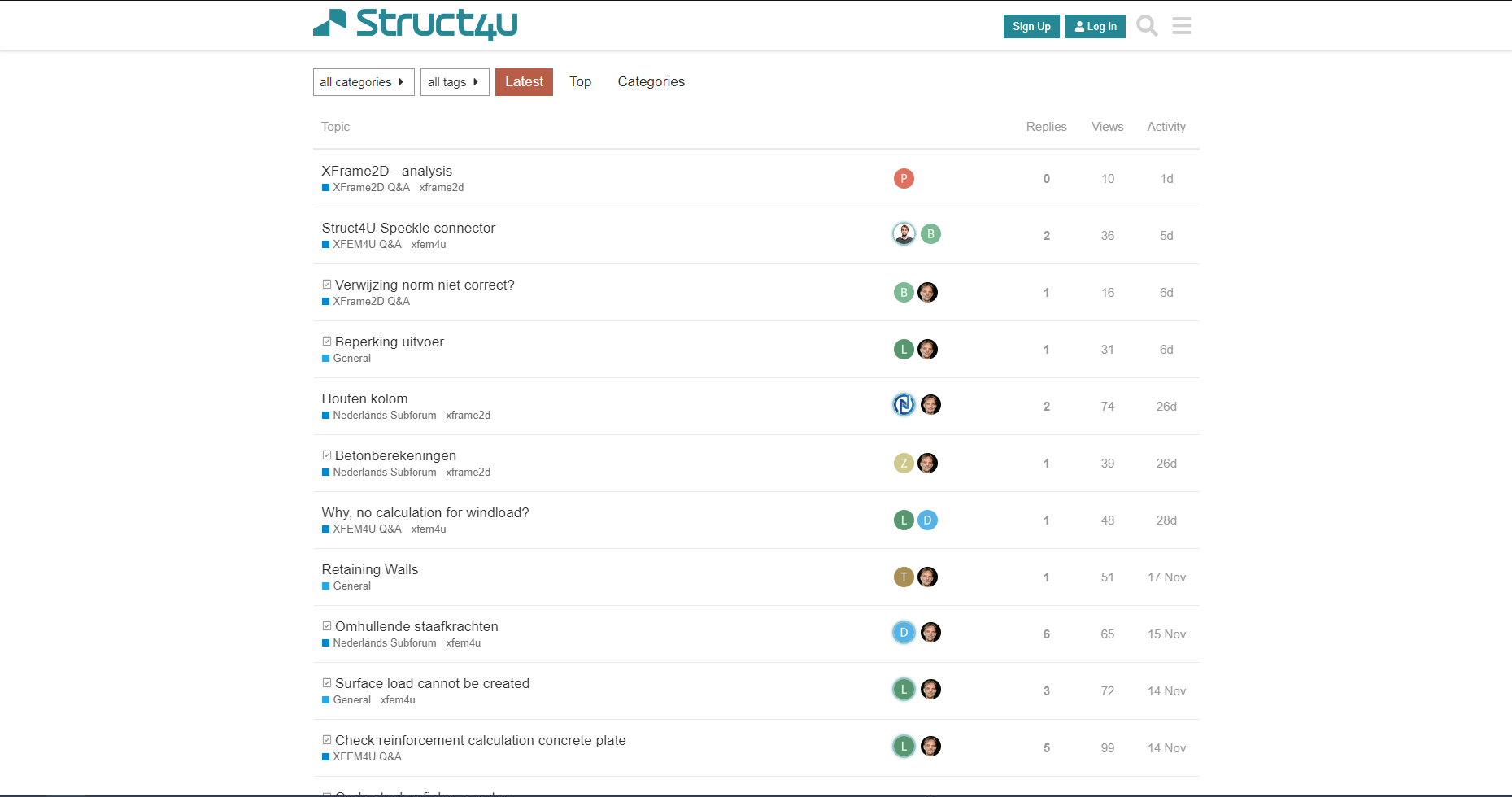Click avatar L on Beperking uitvoer row

(x=904, y=350)
